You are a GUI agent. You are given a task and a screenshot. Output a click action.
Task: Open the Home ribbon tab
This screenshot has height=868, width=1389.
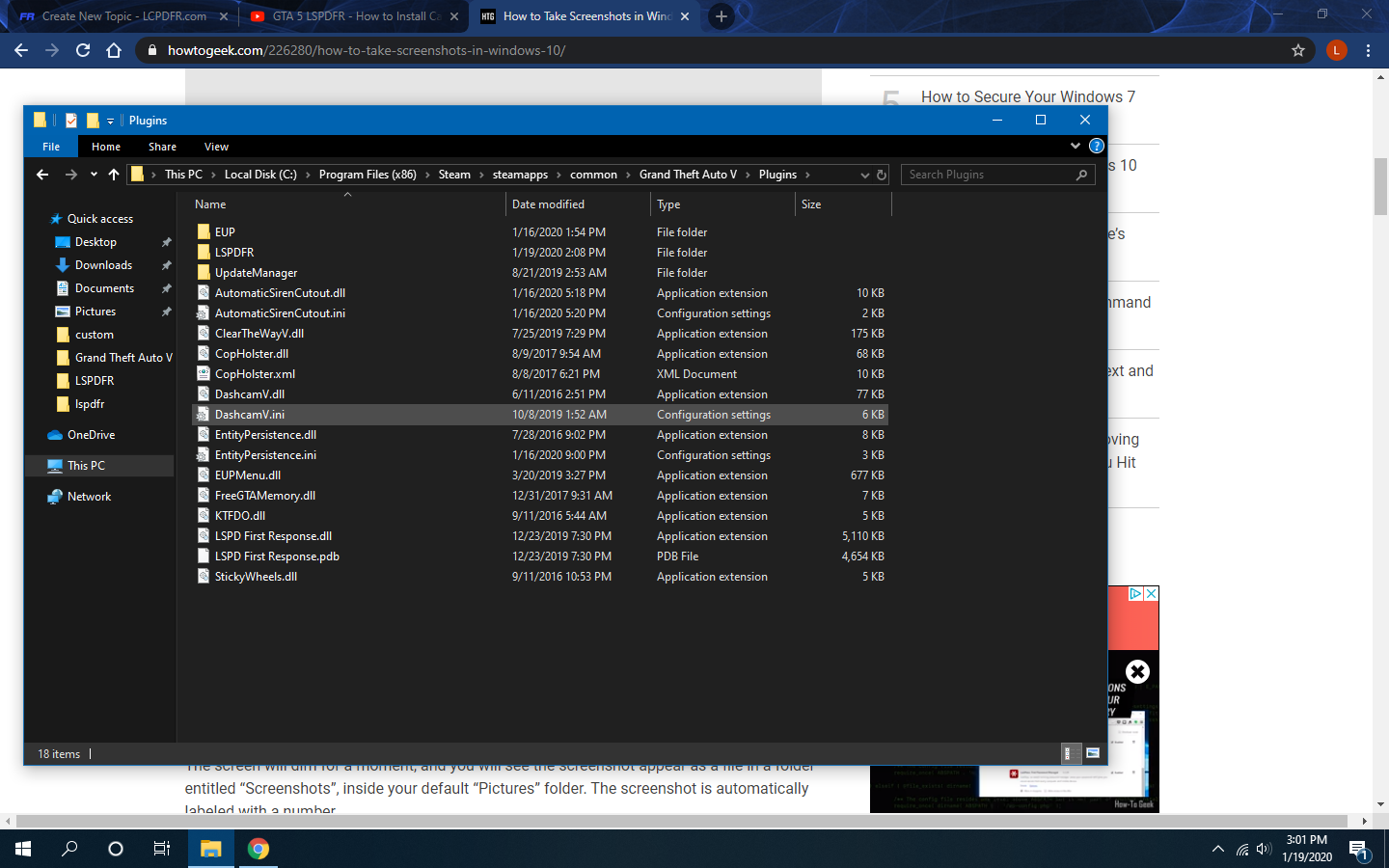[x=106, y=147]
